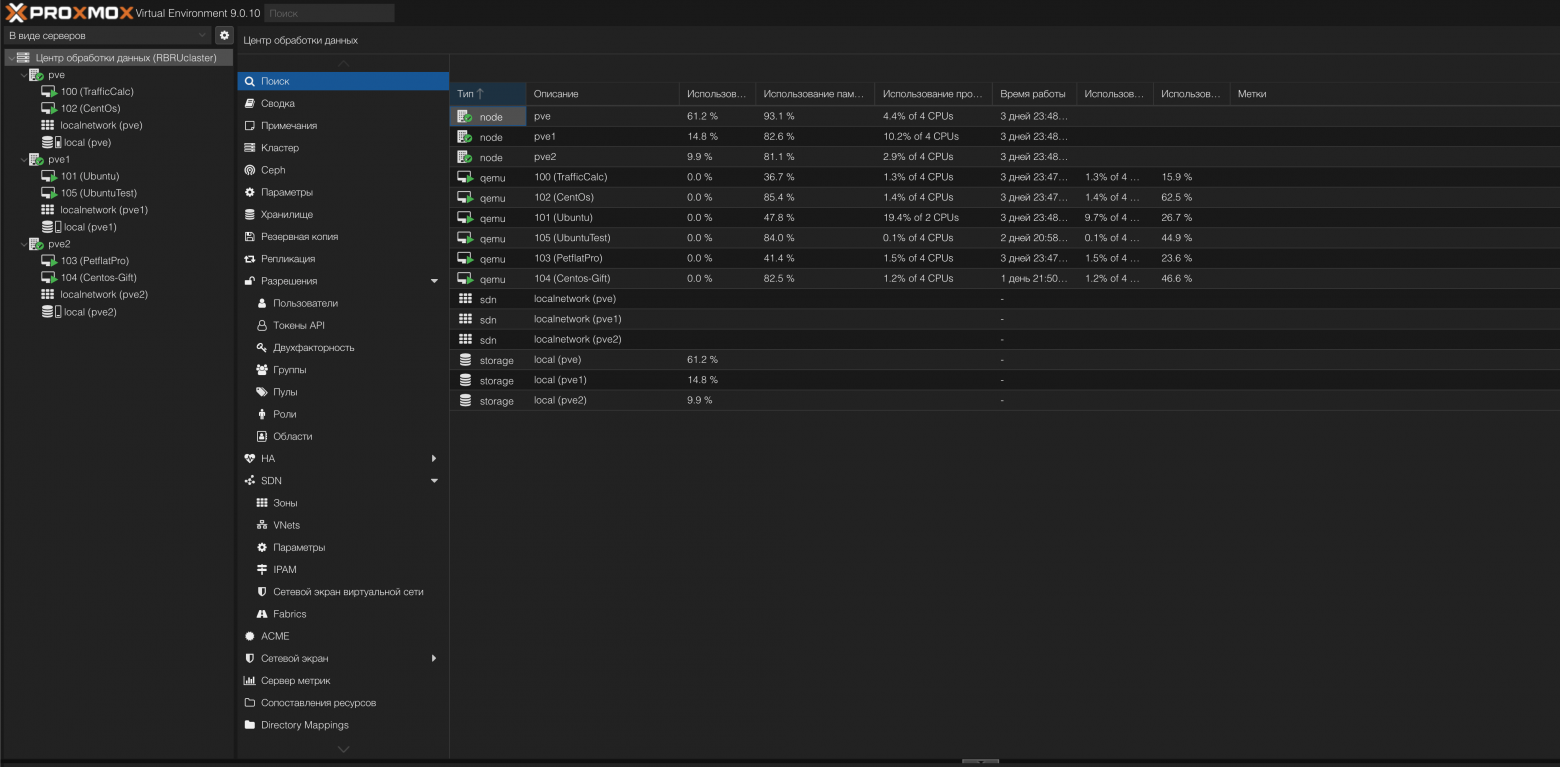Click the Резервная копия backup icon

click(x=250, y=237)
